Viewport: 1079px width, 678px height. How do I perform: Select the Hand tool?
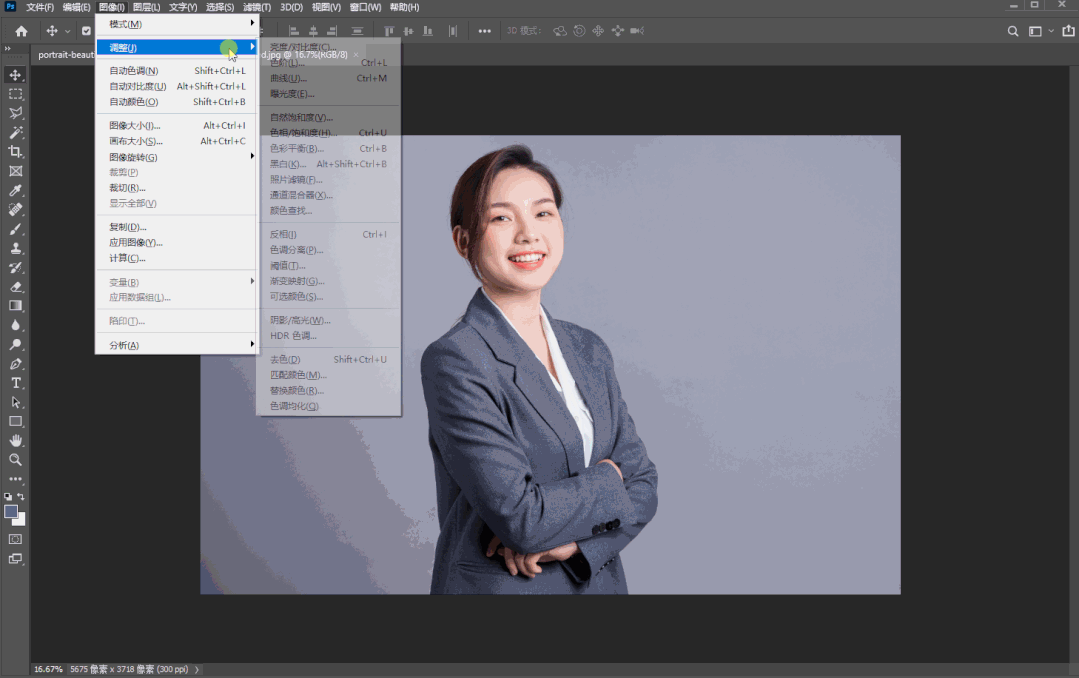tap(15, 441)
